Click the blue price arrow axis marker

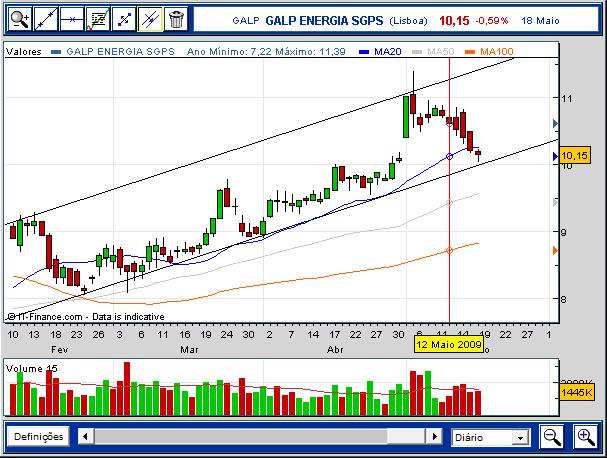click(x=555, y=156)
